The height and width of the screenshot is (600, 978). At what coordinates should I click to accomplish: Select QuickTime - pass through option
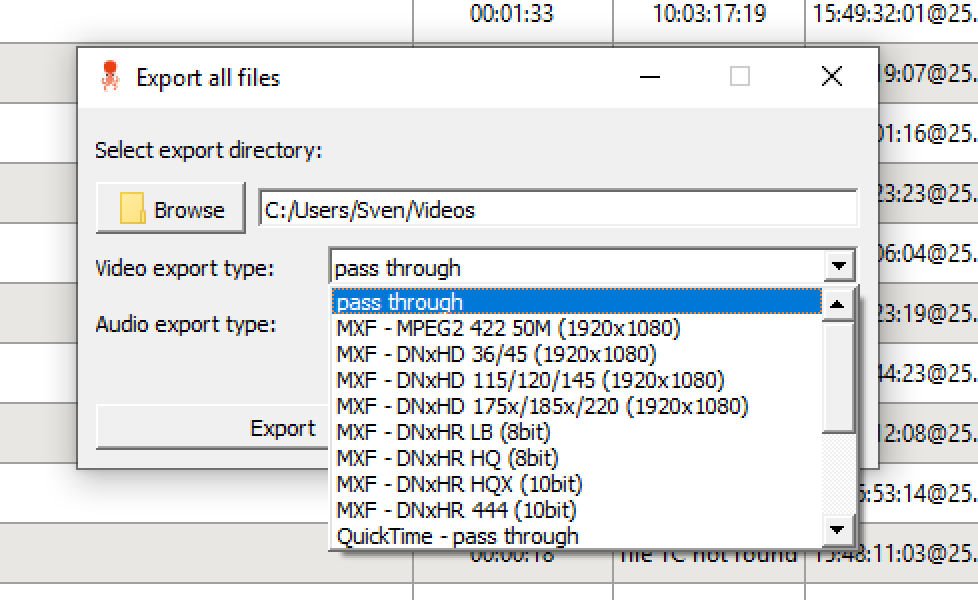457,536
